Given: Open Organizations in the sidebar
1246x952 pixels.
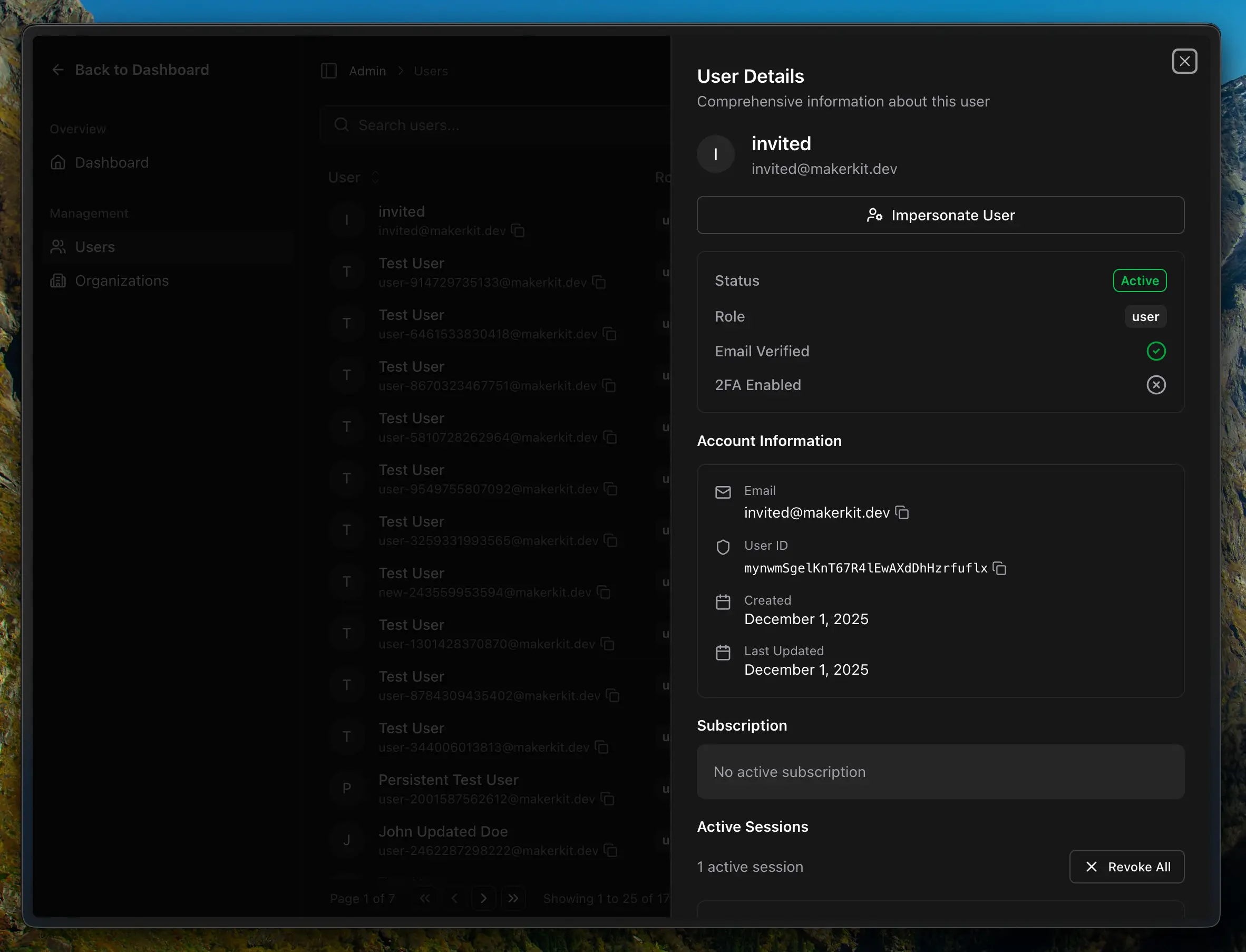Looking at the screenshot, I should (121, 280).
